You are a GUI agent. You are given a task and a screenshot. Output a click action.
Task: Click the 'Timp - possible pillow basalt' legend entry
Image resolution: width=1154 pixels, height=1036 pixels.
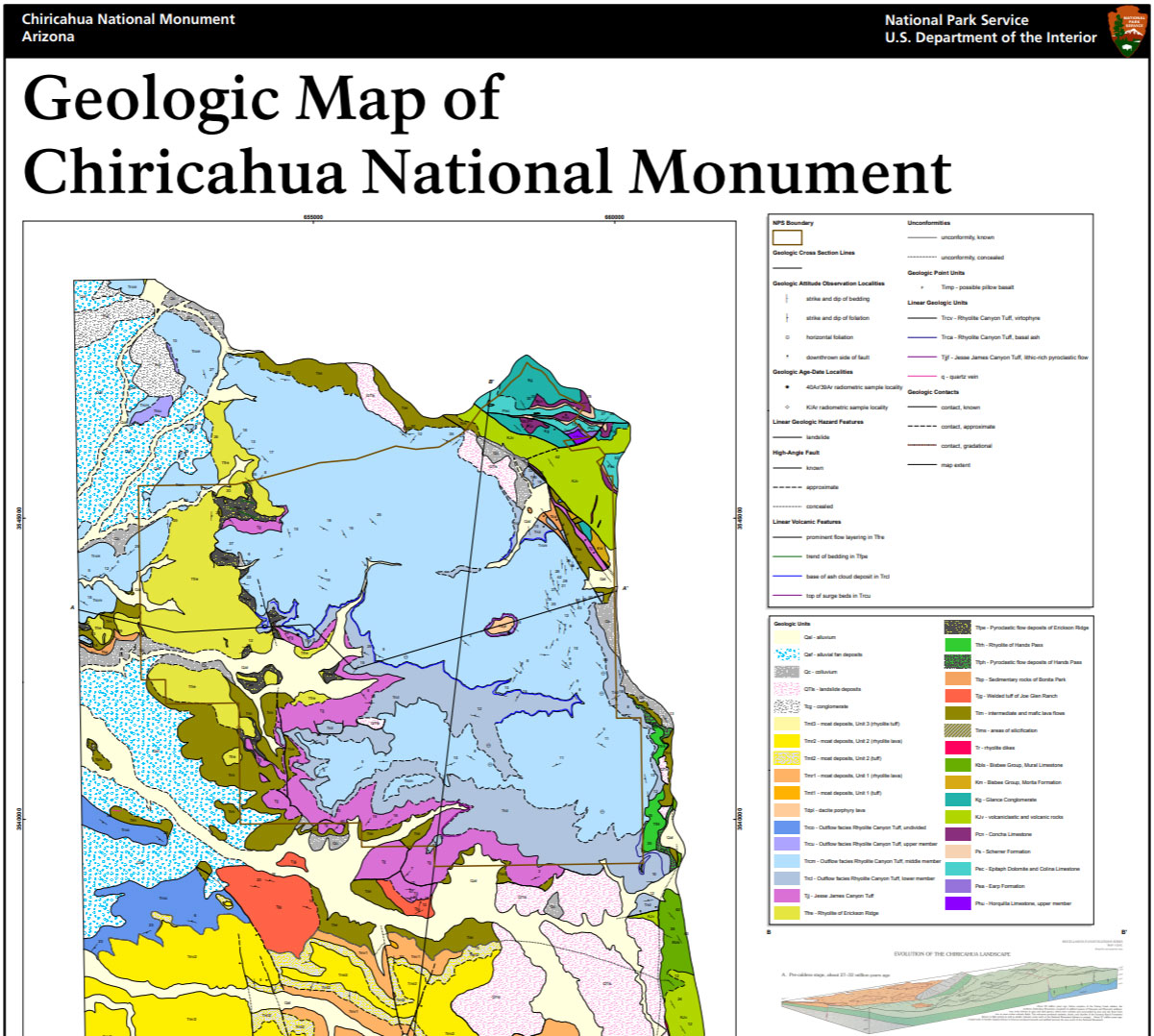(x=977, y=287)
